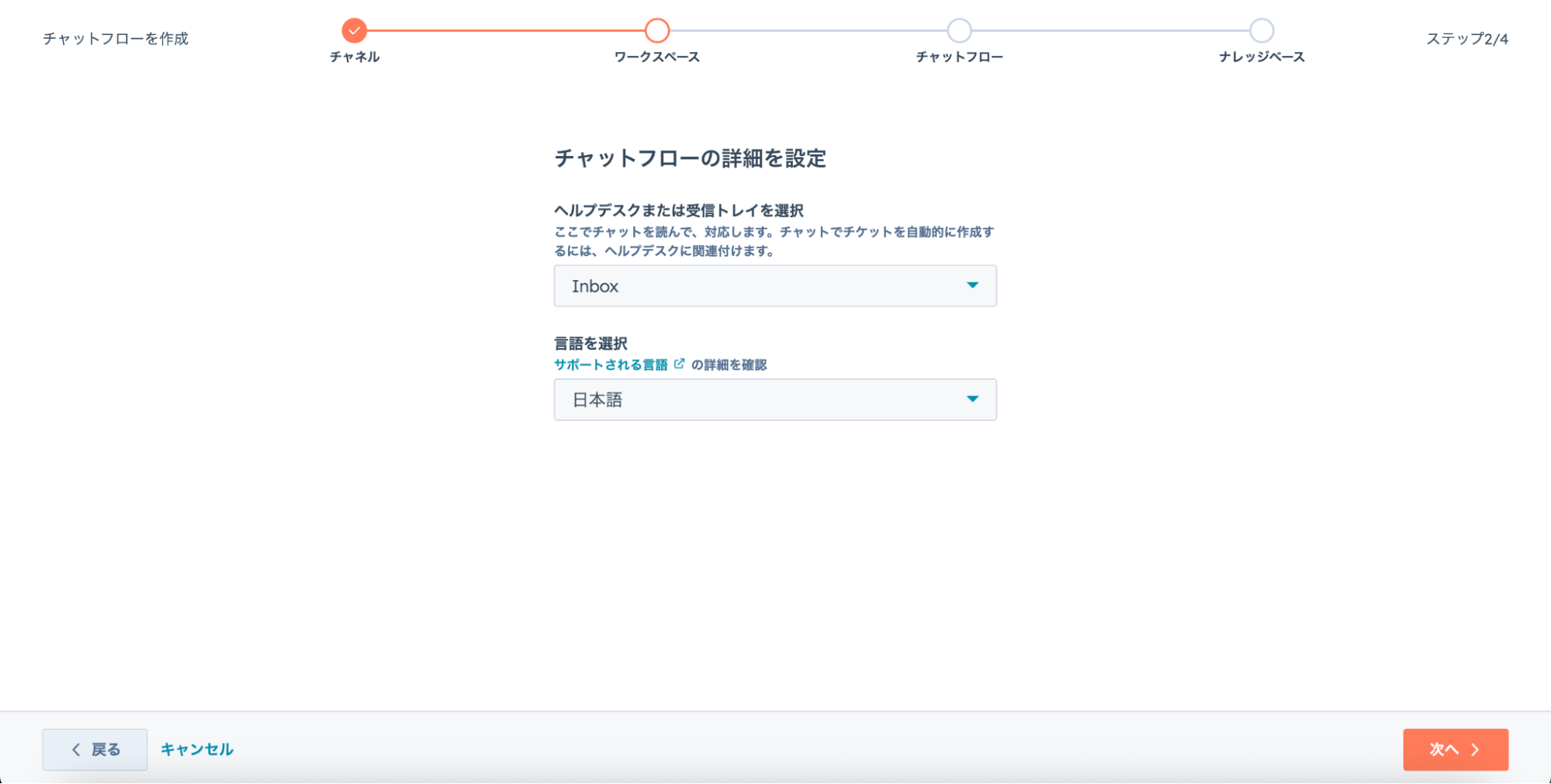The height and width of the screenshot is (784, 1551).
Task: Click the completed チャネル step checkmark circle
Action: [354, 31]
